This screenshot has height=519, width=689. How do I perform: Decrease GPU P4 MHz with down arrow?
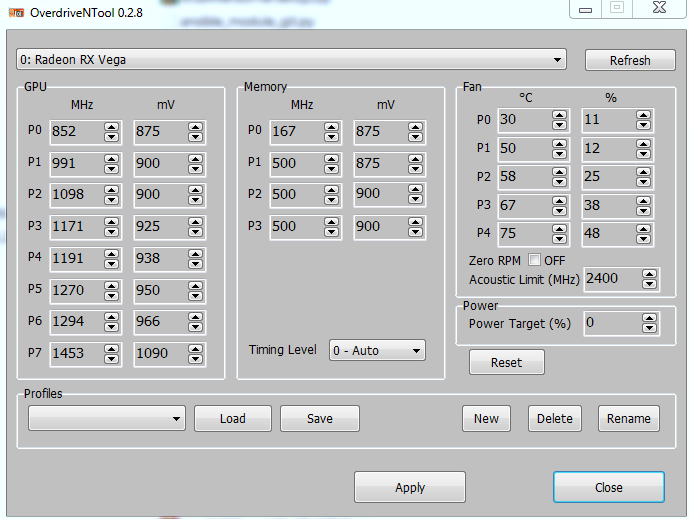coord(111,264)
